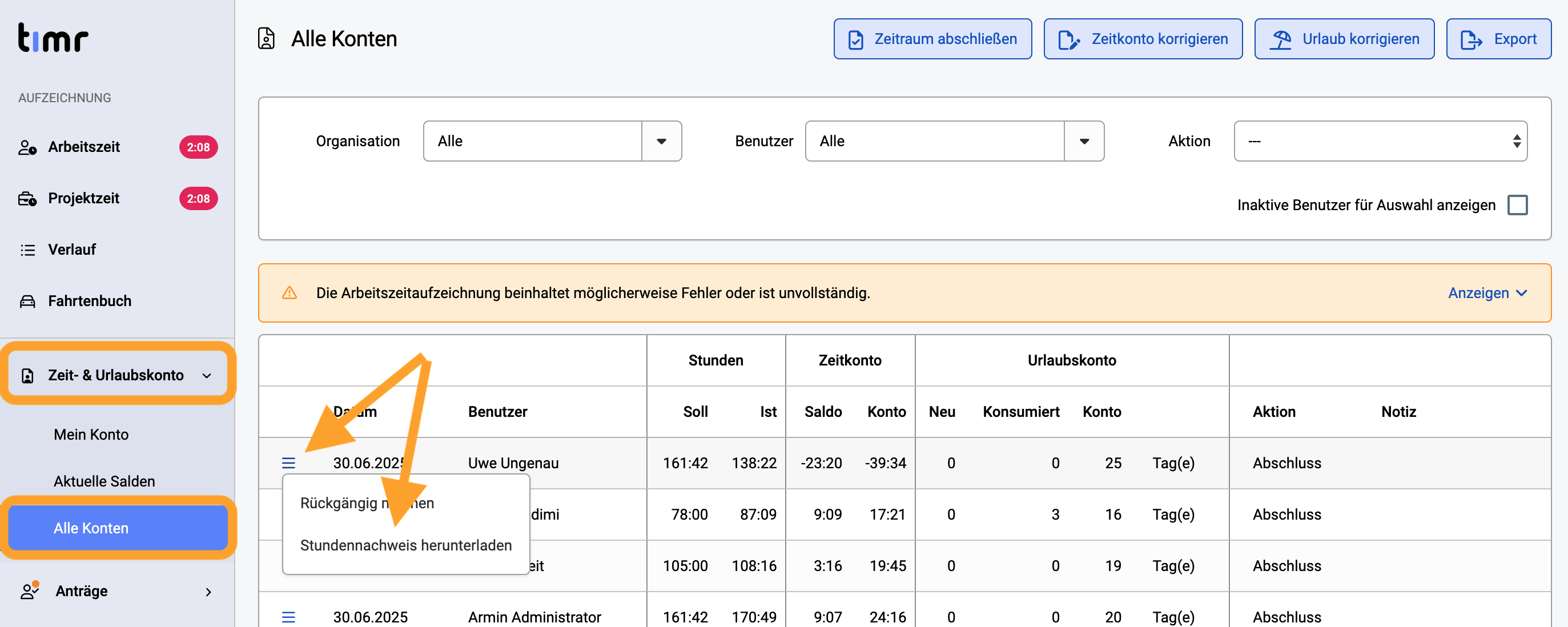Click Stunden column group header

pyautogui.click(x=716, y=360)
